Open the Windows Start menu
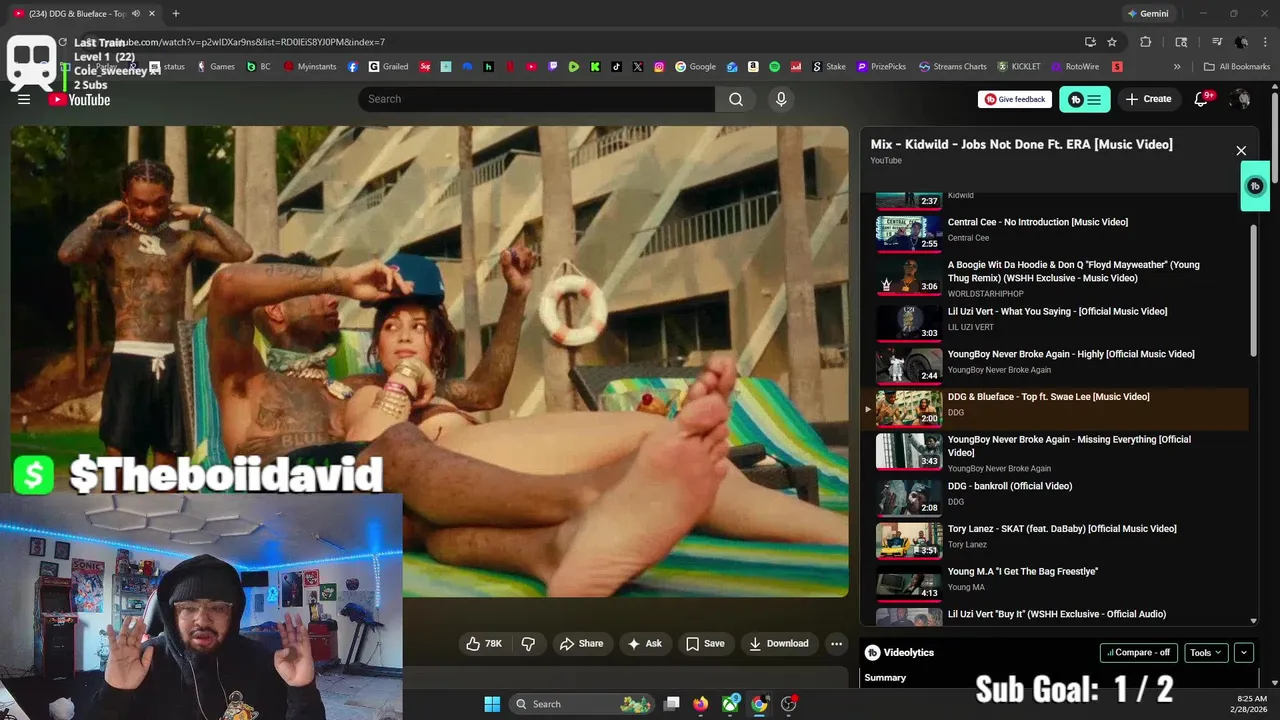Viewport: 1280px width, 720px height. [x=492, y=704]
